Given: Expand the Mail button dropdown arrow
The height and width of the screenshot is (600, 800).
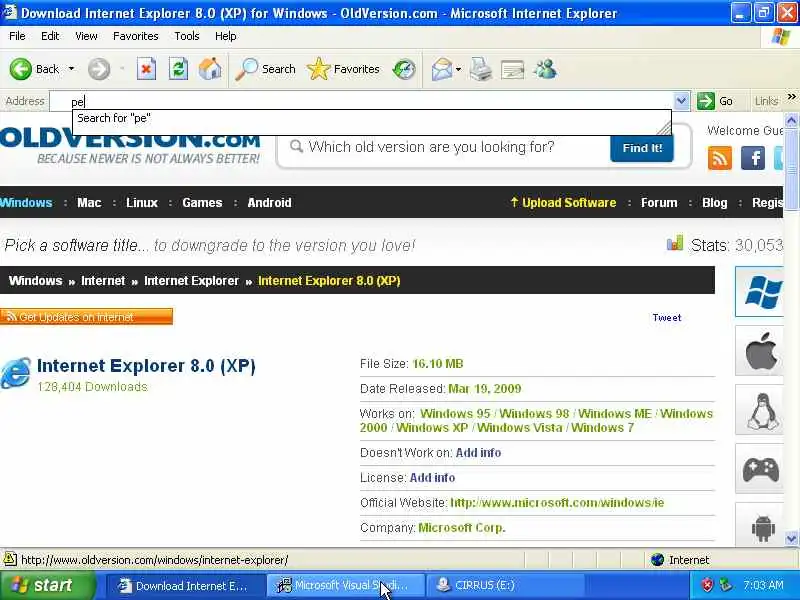Looking at the screenshot, I should (x=458, y=69).
